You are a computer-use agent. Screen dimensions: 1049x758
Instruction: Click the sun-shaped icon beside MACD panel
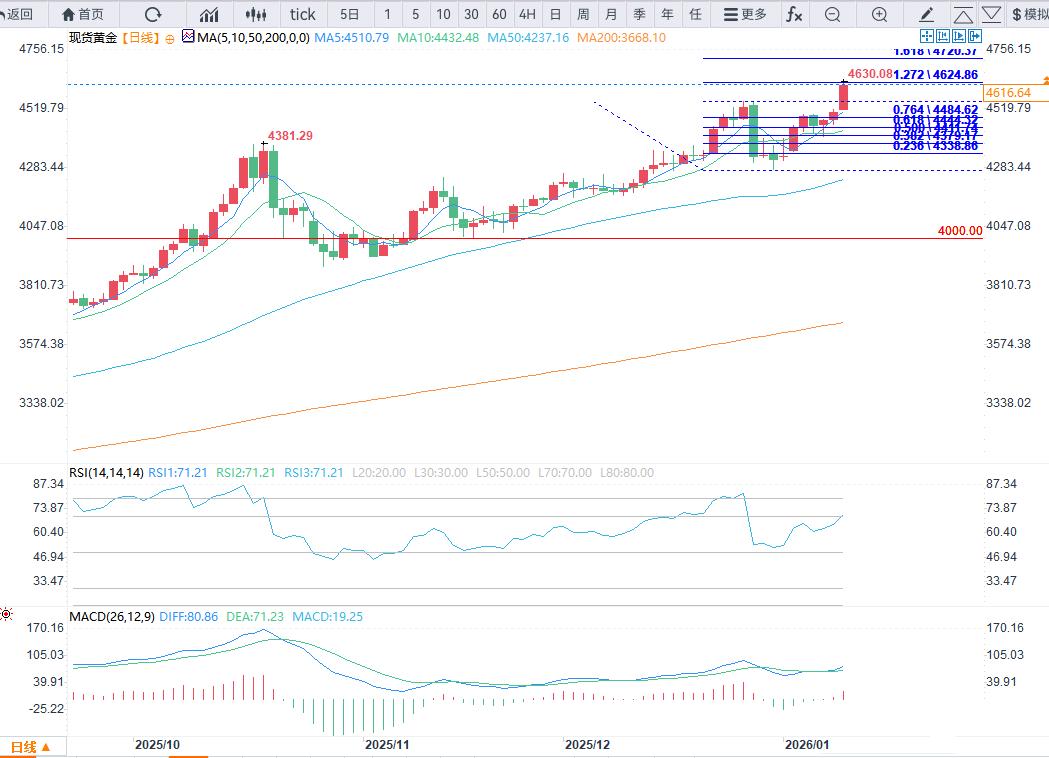[6, 614]
